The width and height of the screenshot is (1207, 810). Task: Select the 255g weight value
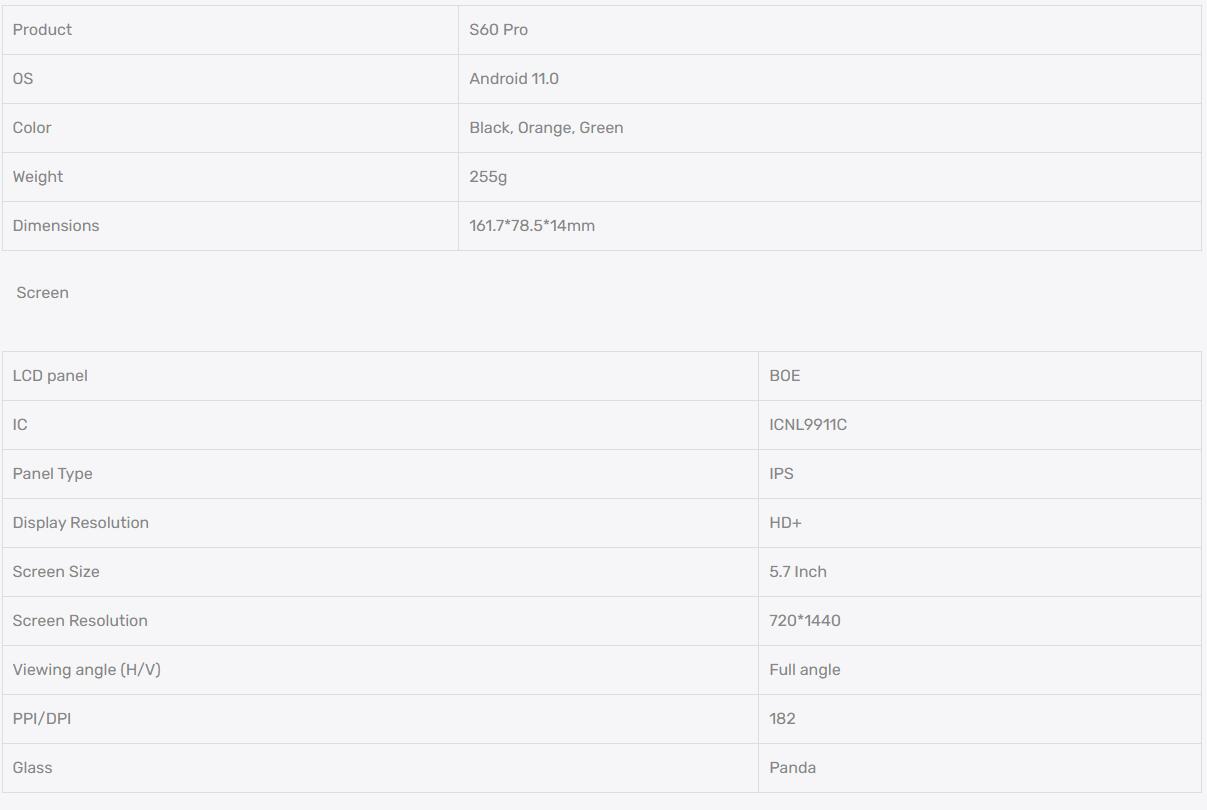point(488,177)
